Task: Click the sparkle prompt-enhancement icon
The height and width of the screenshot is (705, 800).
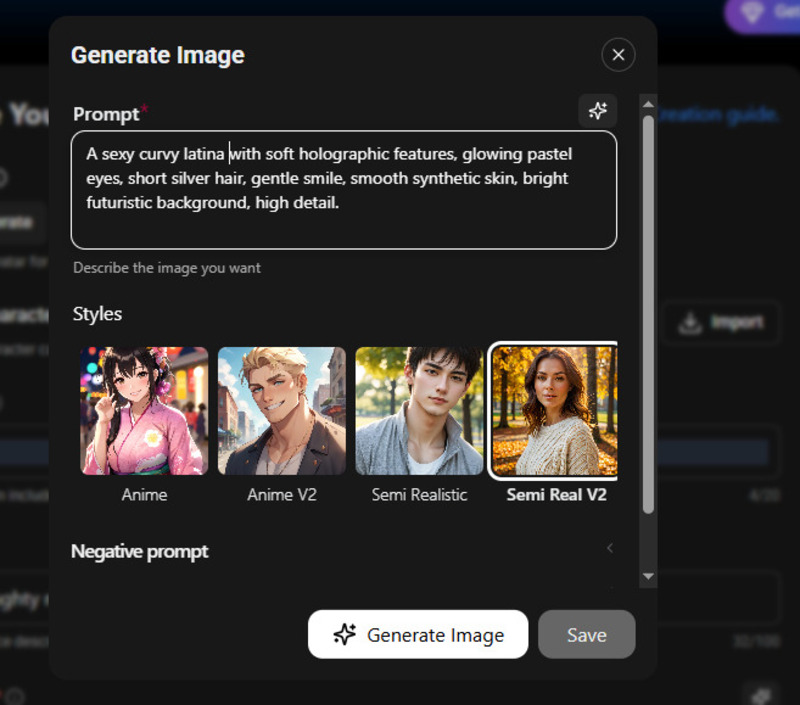Action: coord(597,110)
